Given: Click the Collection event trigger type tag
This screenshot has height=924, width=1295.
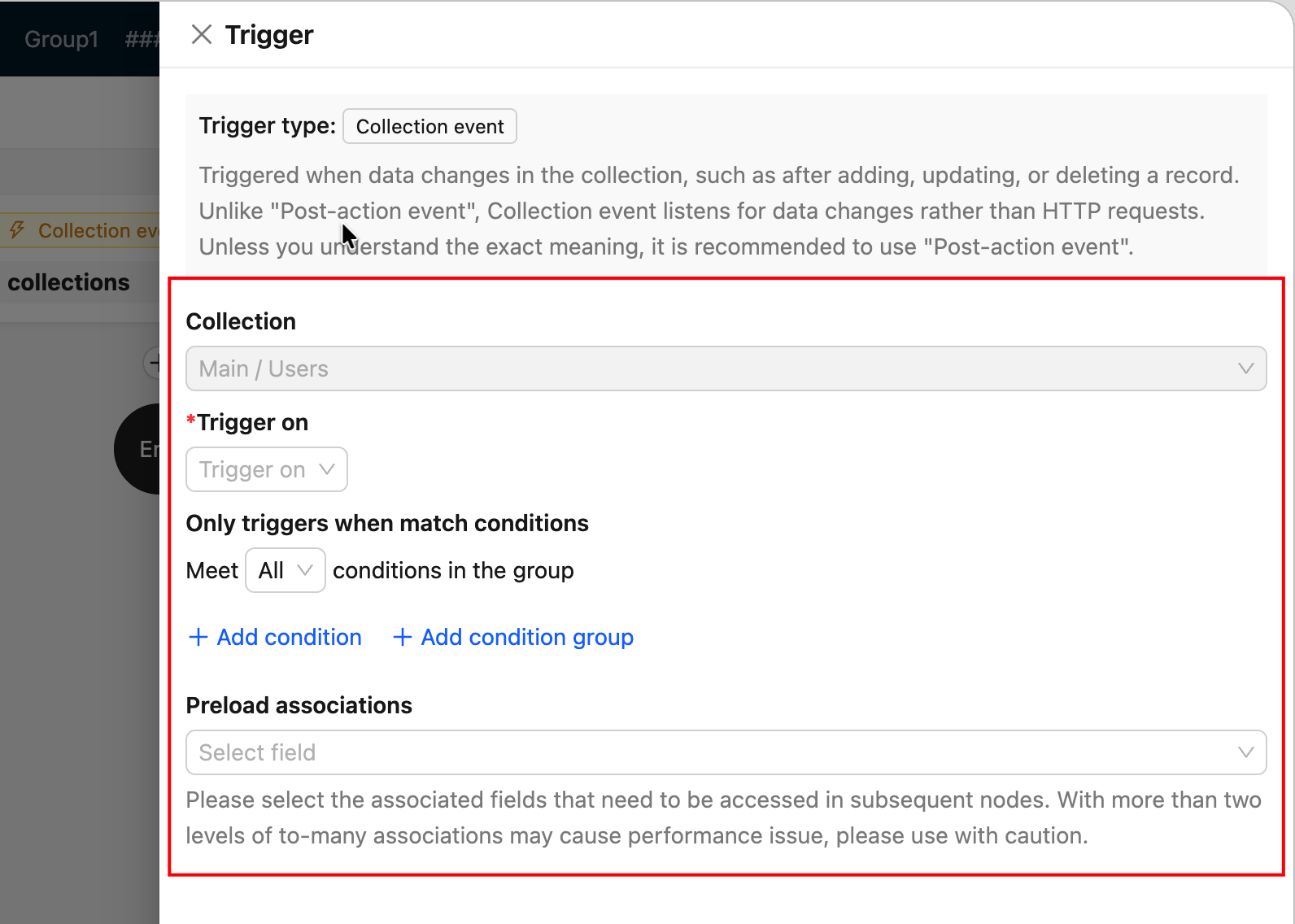Looking at the screenshot, I should (x=429, y=126).
